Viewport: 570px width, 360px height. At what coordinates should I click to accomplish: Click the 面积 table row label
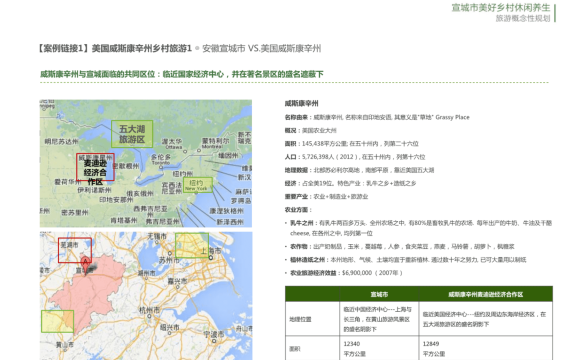click(x=295, y=349)
